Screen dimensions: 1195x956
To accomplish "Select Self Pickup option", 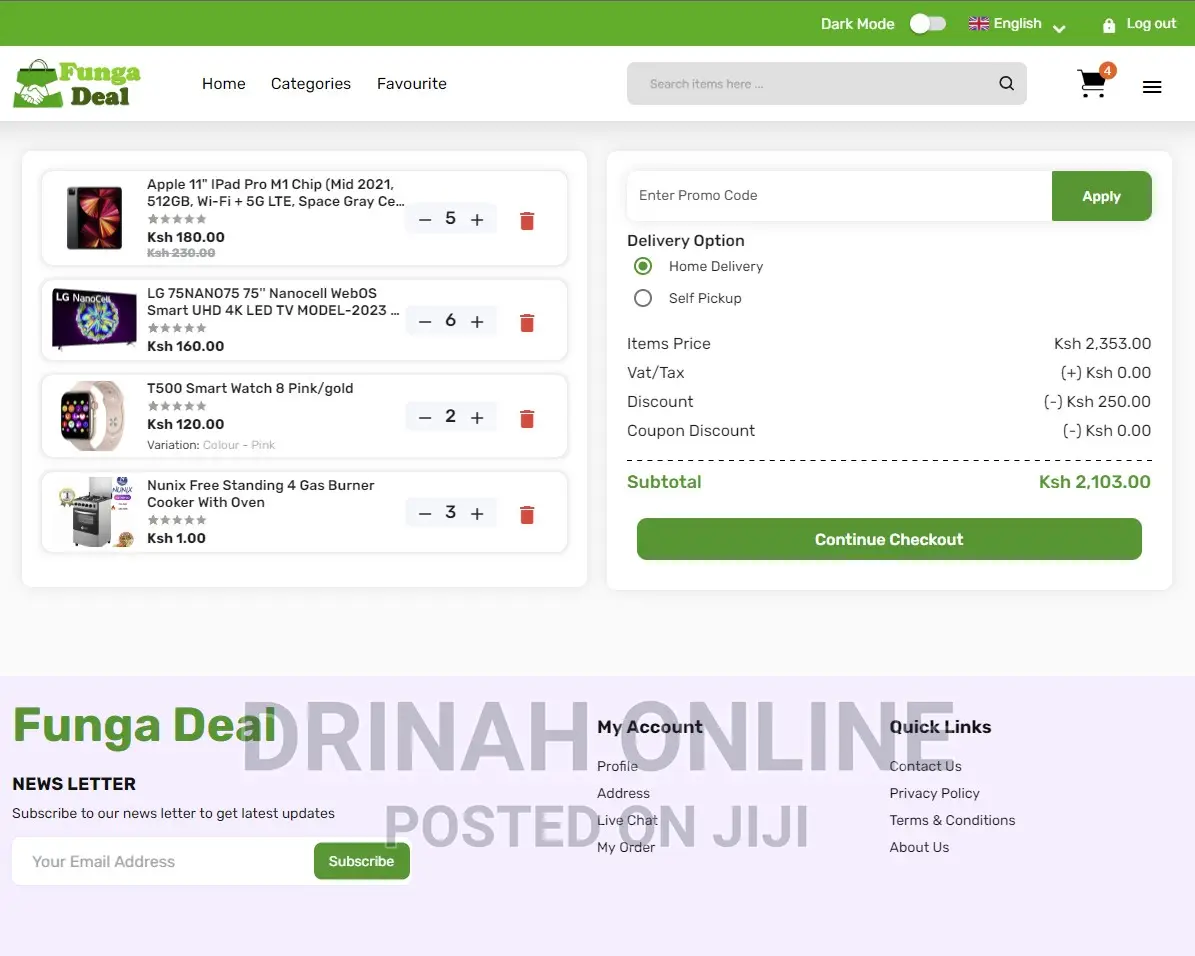I will coord(642,298).
